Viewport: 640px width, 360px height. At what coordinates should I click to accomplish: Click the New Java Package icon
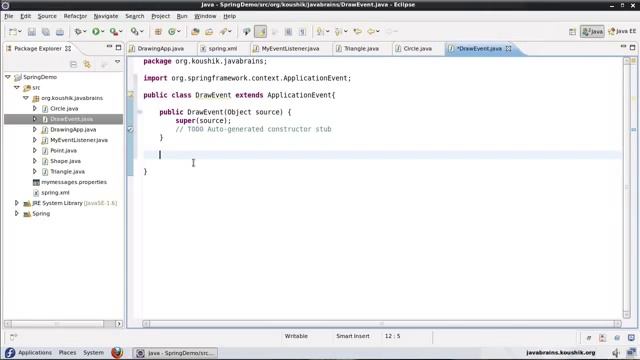[158, 31]
